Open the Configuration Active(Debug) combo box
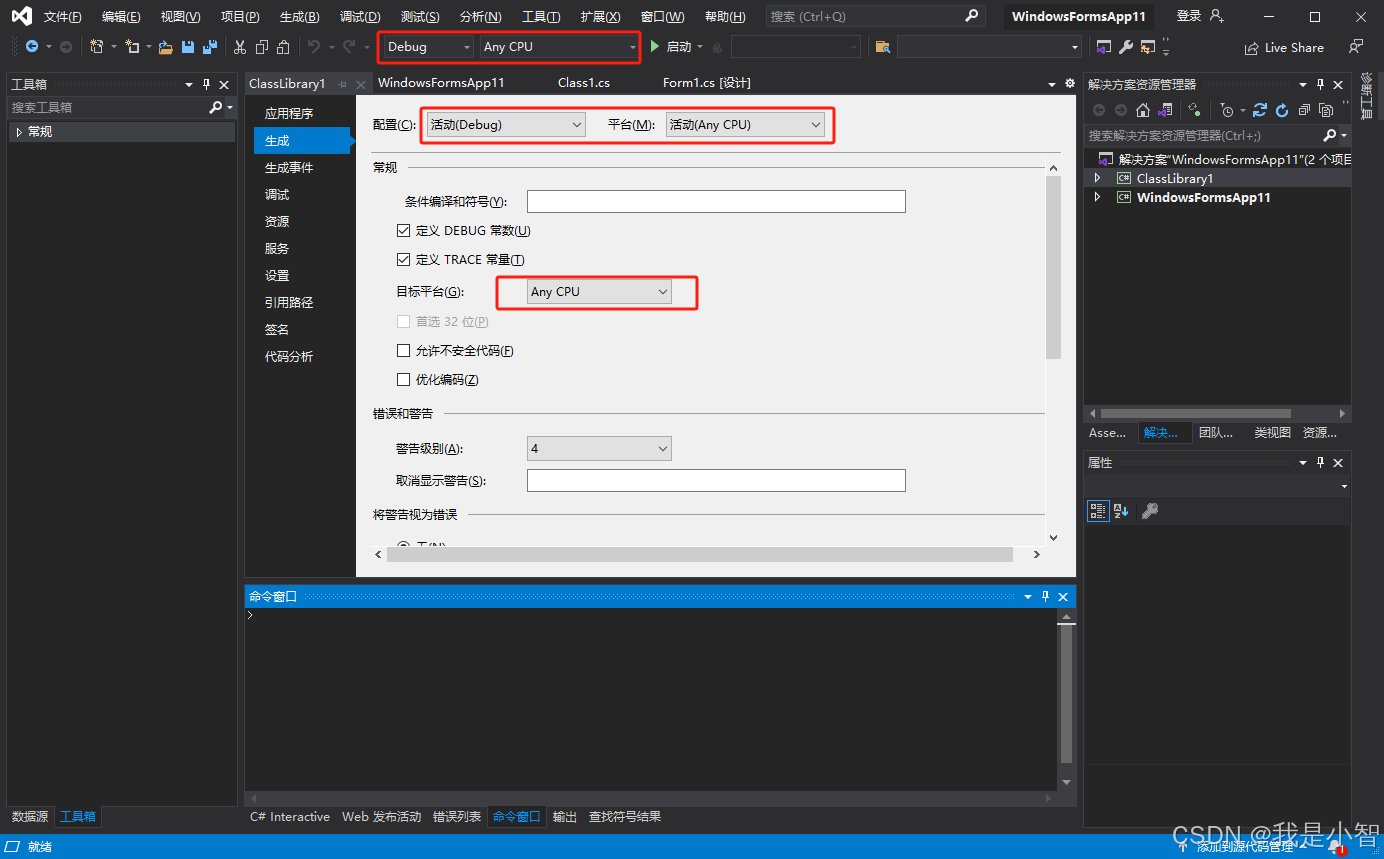The image size is (1384, 859). point(506,125)
